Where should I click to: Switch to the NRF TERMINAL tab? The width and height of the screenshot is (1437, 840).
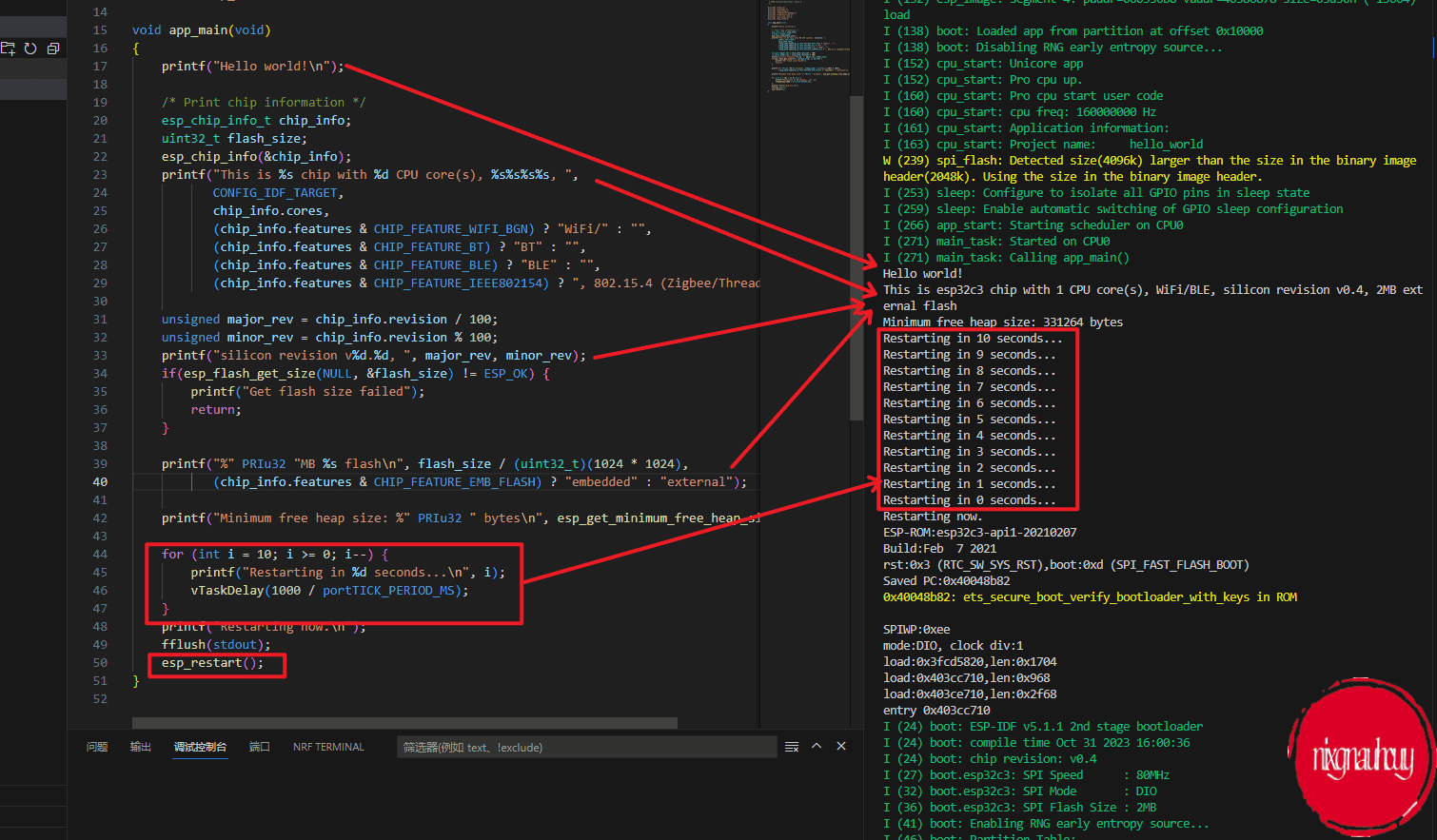328,747
